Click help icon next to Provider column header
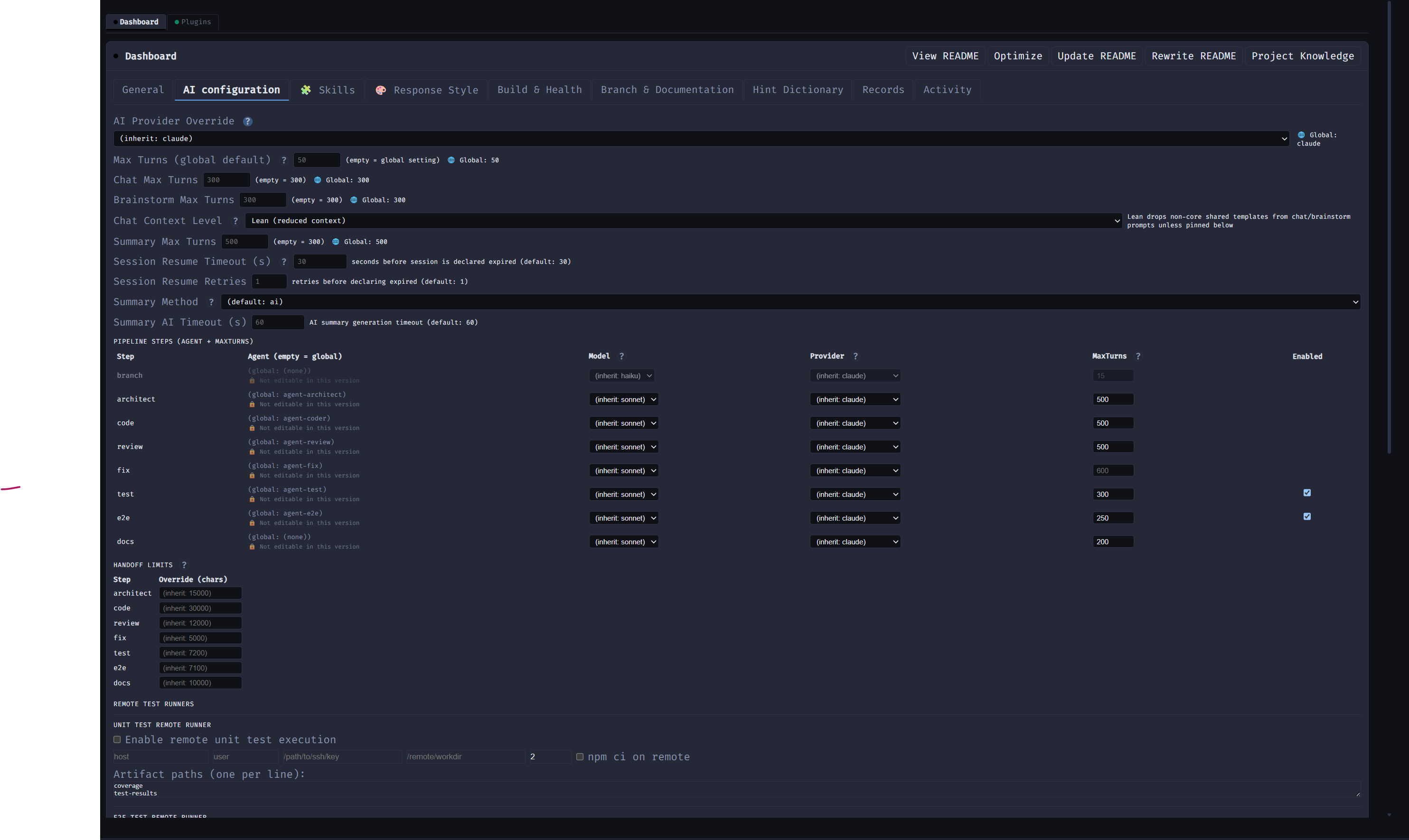The image size is (1409, 840). coord(855,356)
